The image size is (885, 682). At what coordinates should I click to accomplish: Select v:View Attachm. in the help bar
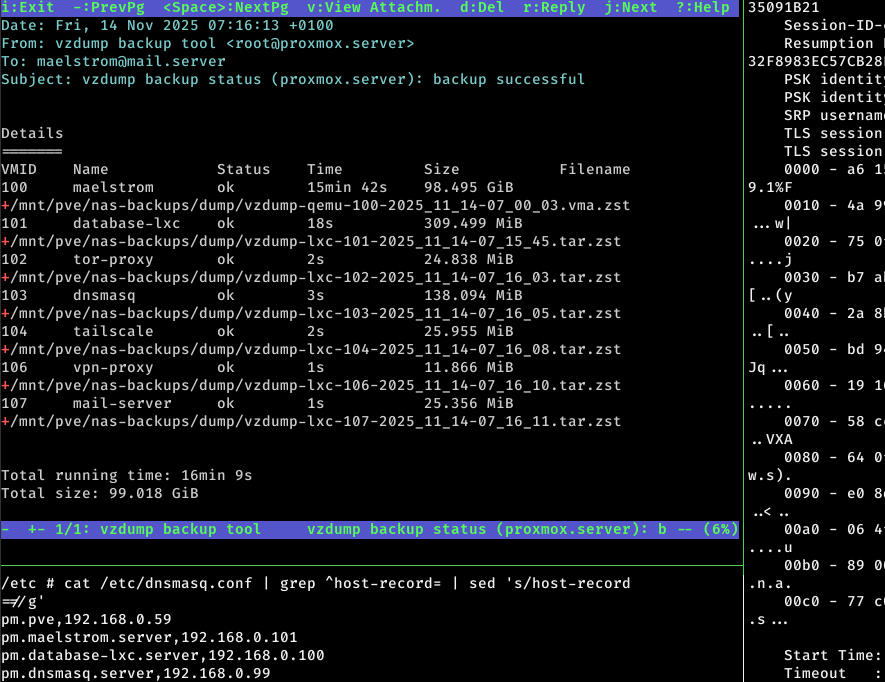[x=373, y=7]
